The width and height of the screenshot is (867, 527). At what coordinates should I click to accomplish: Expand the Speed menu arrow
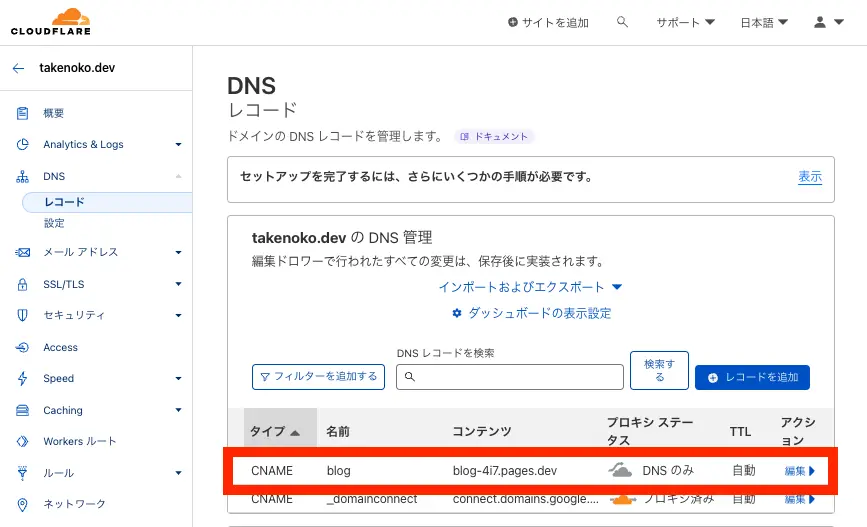[178, 378]
